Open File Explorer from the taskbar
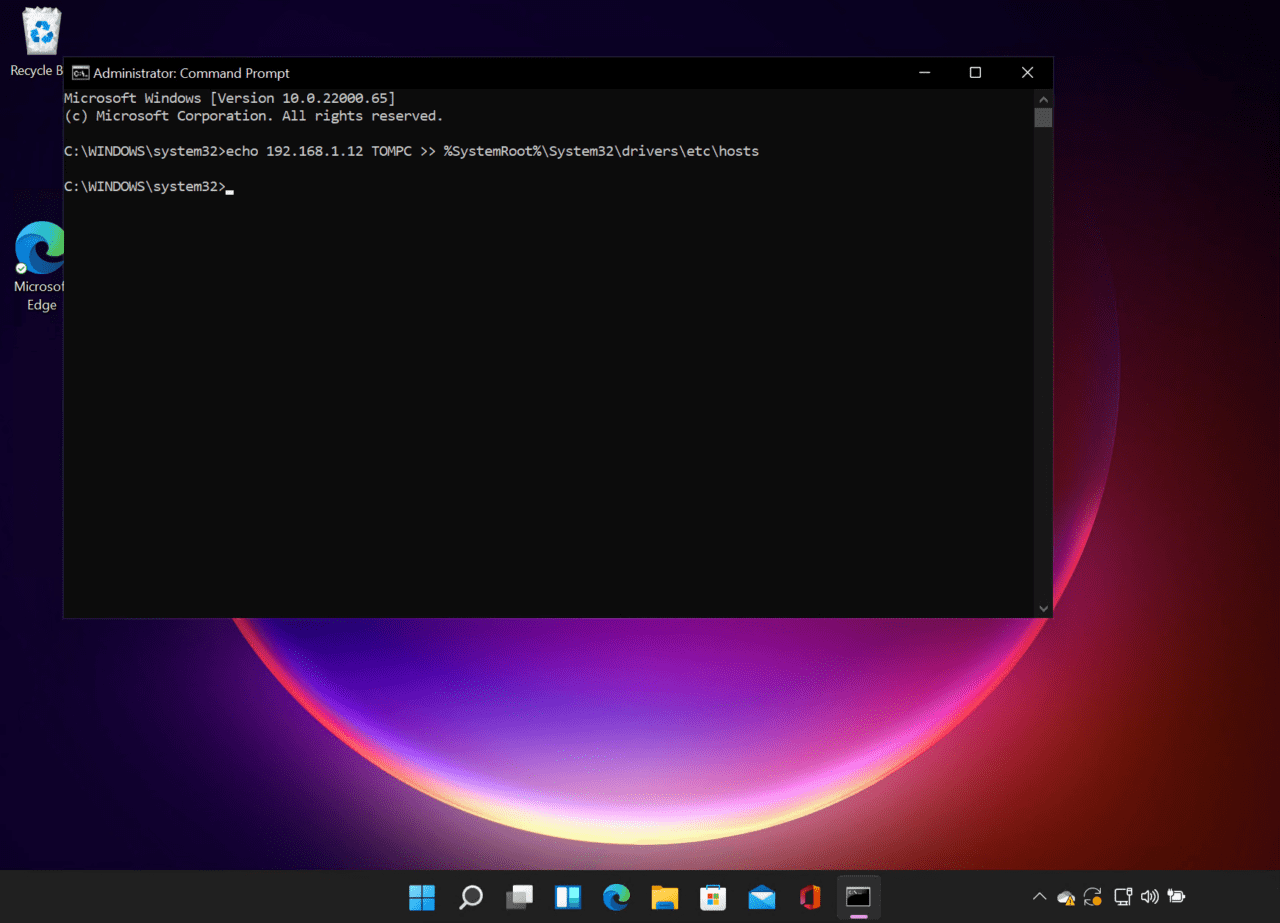Viewport: 1280px width, 923px height. point(665,897)
